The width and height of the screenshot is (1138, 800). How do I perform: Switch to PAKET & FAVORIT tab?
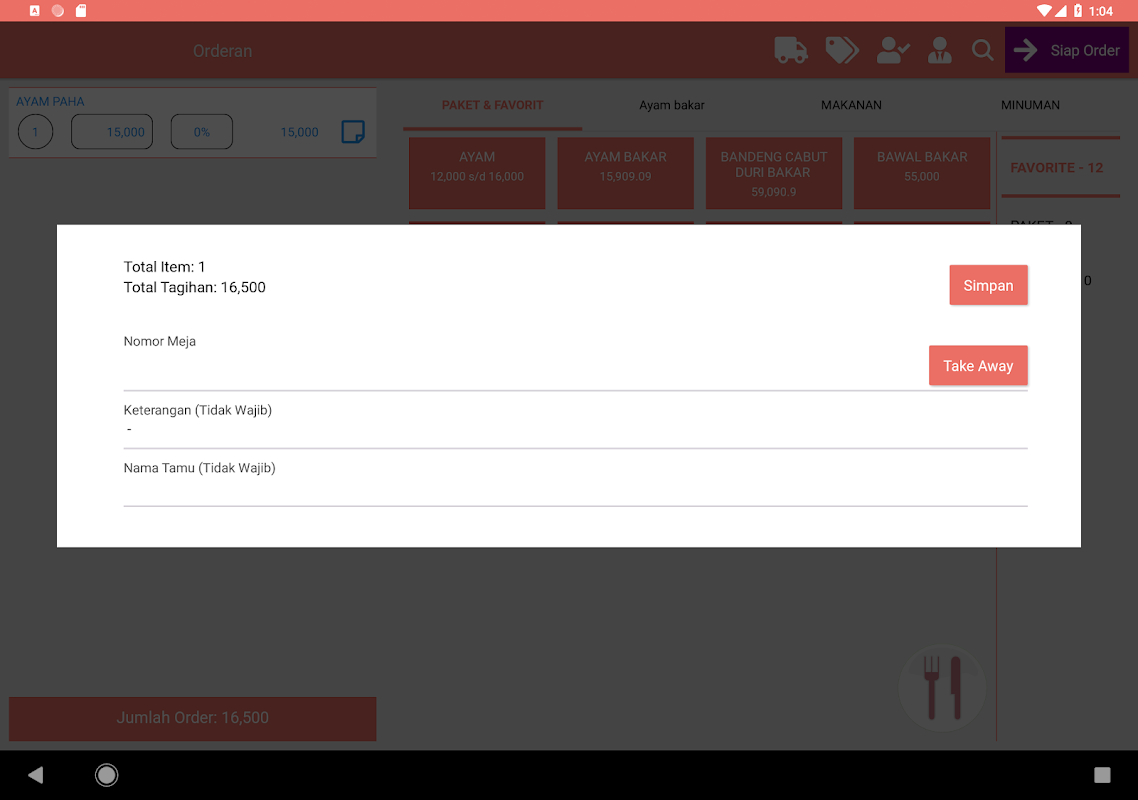click(492, 105)
